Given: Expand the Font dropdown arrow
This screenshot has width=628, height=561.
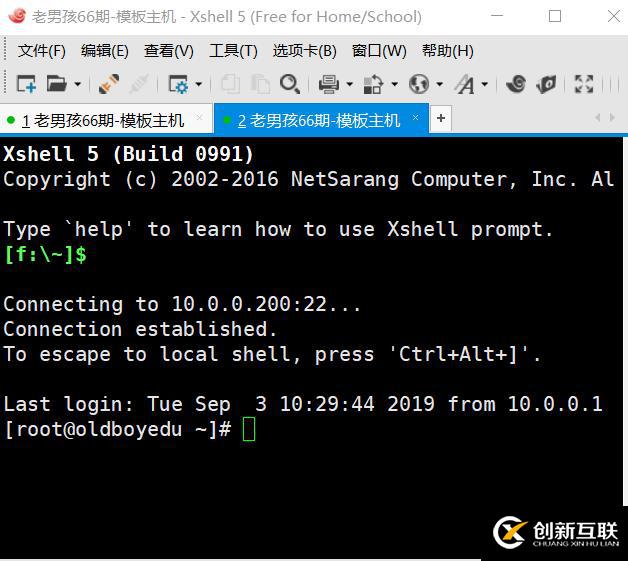Looking at the screenshot, I should click(x=485, y=84).
